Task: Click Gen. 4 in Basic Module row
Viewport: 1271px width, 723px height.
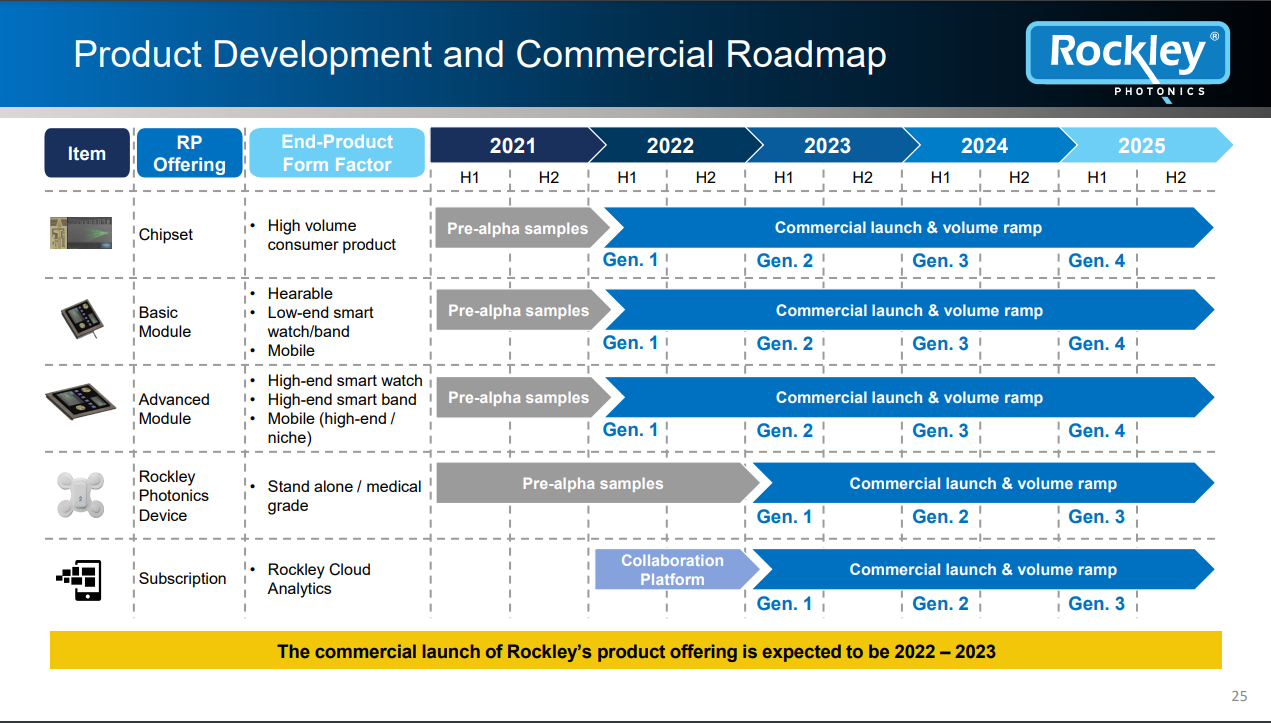Action: pyautogui.click(x=1097, y=343)
